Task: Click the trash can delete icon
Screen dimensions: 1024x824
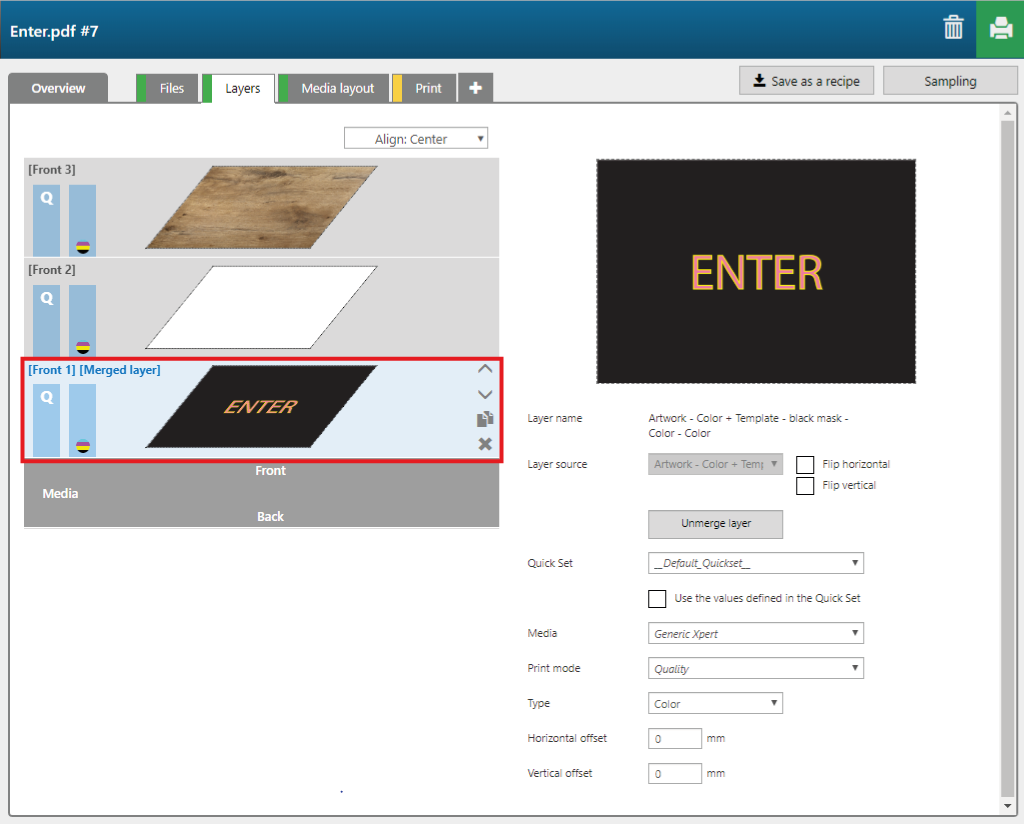Action: [x=953, y=29]
